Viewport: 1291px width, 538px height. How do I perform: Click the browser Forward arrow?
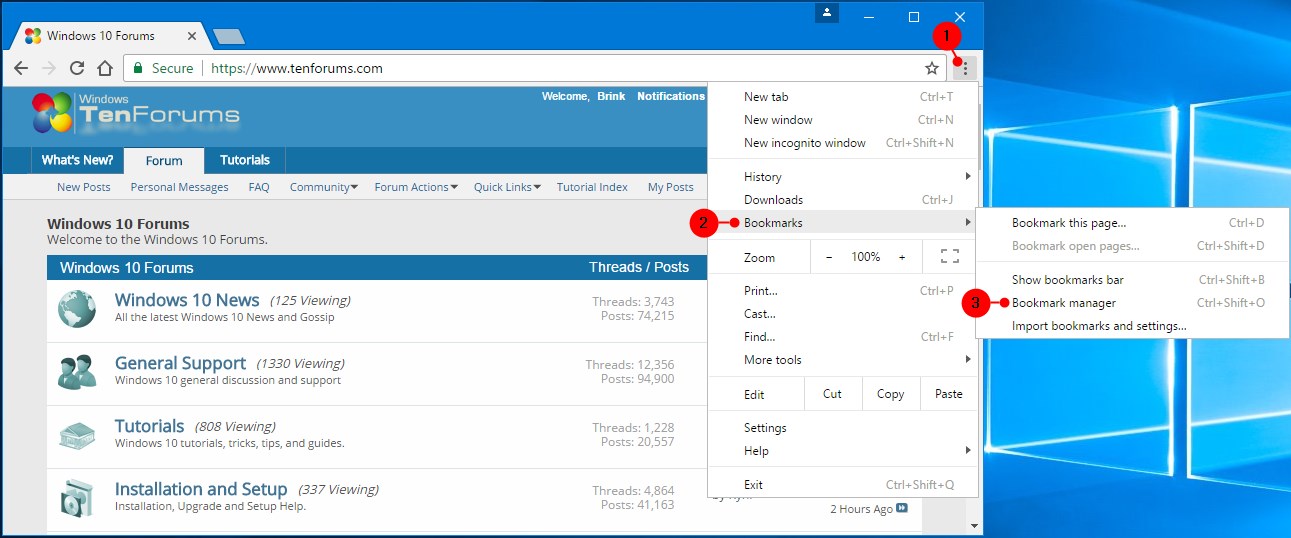pyautogui.click(x=48, y=68)
